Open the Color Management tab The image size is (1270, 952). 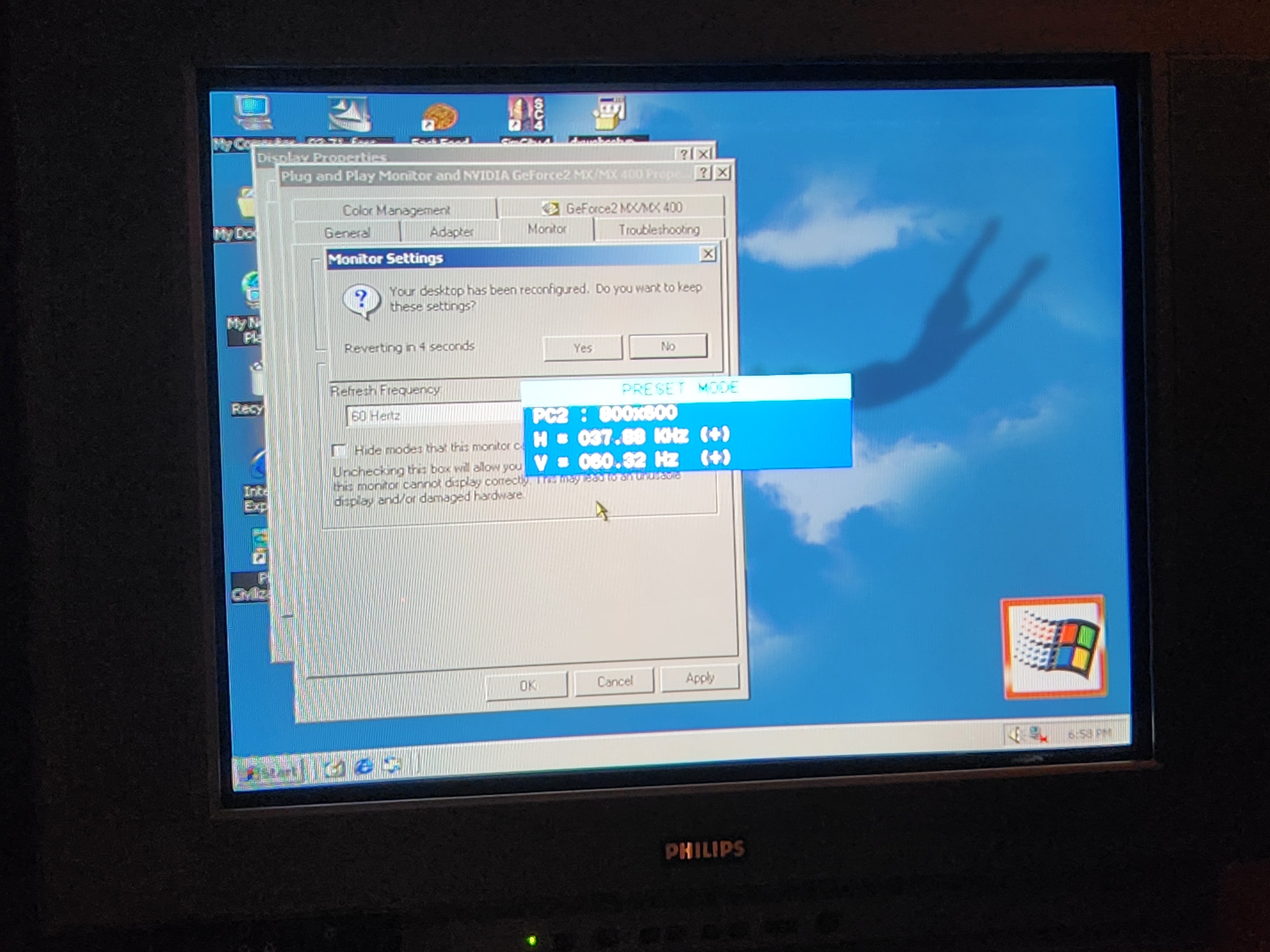[x=396, y=210]
